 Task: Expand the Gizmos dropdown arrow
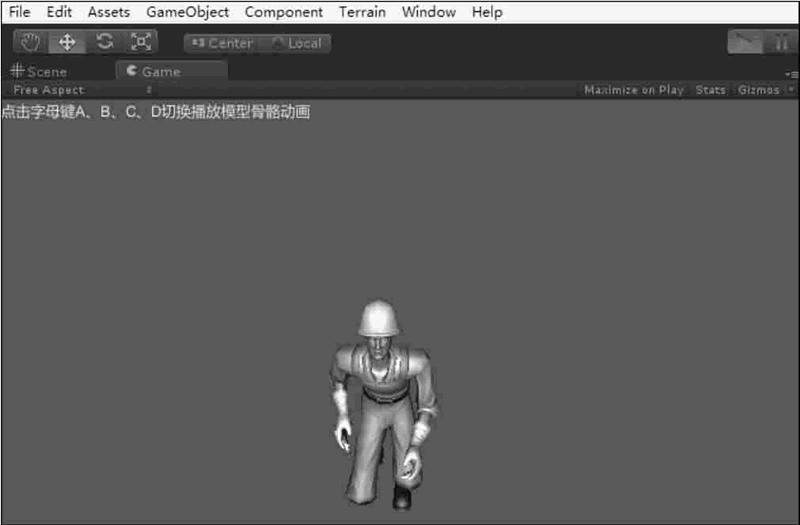click(x=789, y=90)
